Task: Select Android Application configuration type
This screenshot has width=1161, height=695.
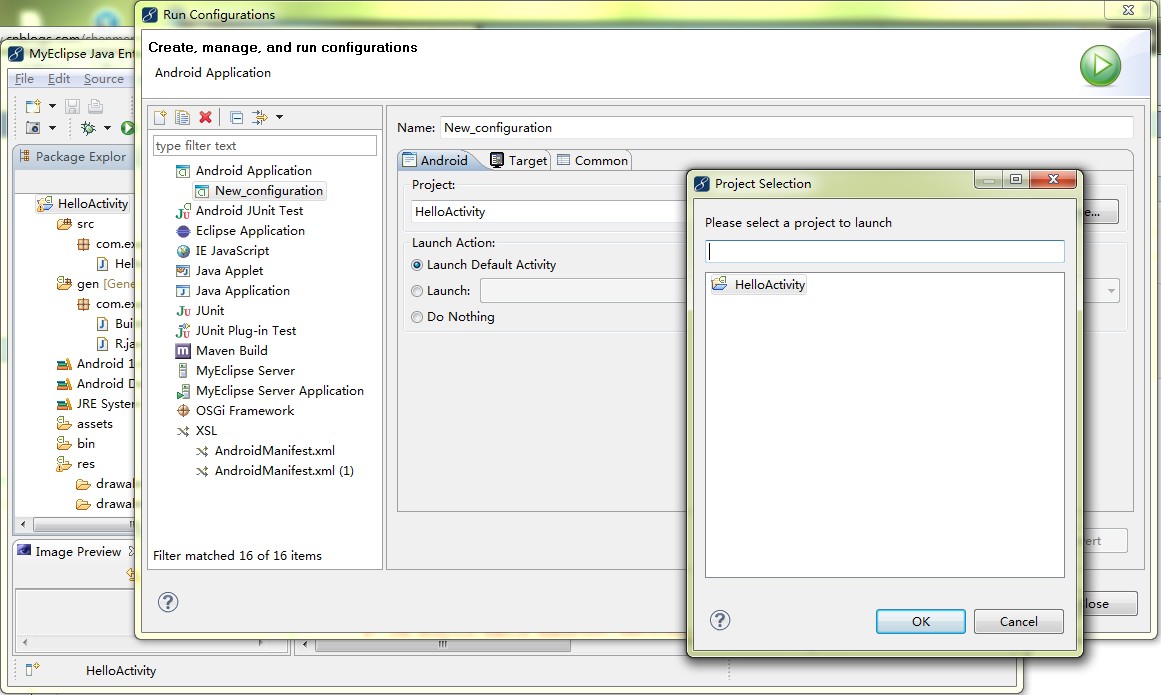Action: (253, 170)
